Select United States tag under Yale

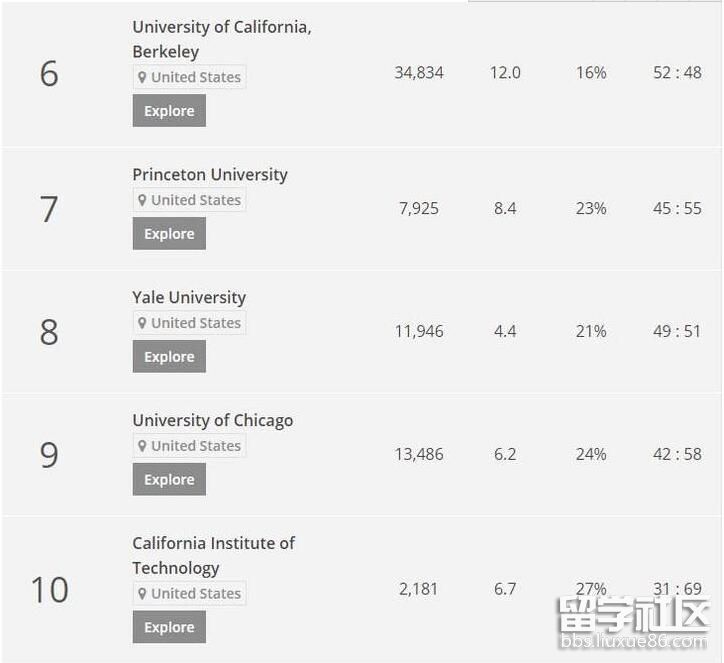(196, 323)
